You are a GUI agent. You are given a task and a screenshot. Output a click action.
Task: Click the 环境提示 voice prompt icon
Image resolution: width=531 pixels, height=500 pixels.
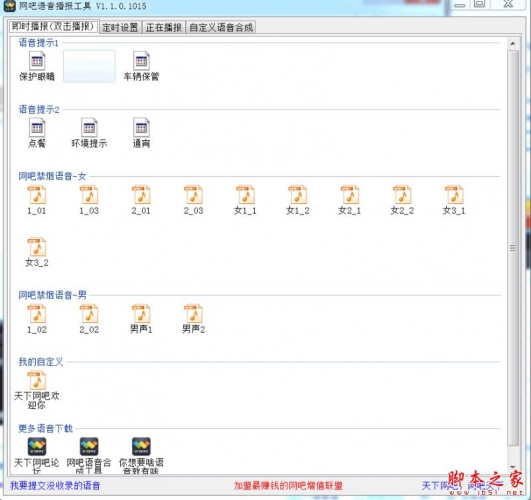[x=89, y=133]
